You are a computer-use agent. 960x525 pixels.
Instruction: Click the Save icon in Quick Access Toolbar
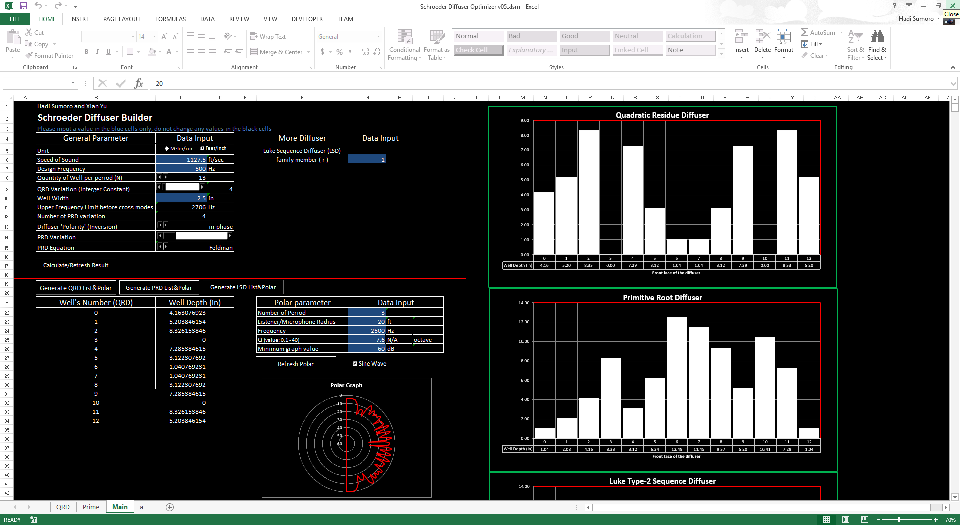[x=23, y=6]
